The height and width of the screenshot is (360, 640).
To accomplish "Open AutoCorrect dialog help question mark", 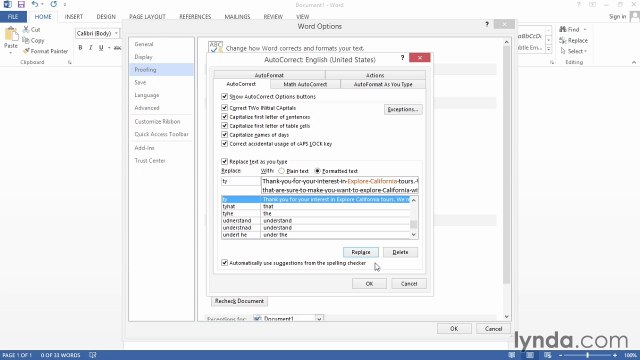I will [x=402, y=58].
